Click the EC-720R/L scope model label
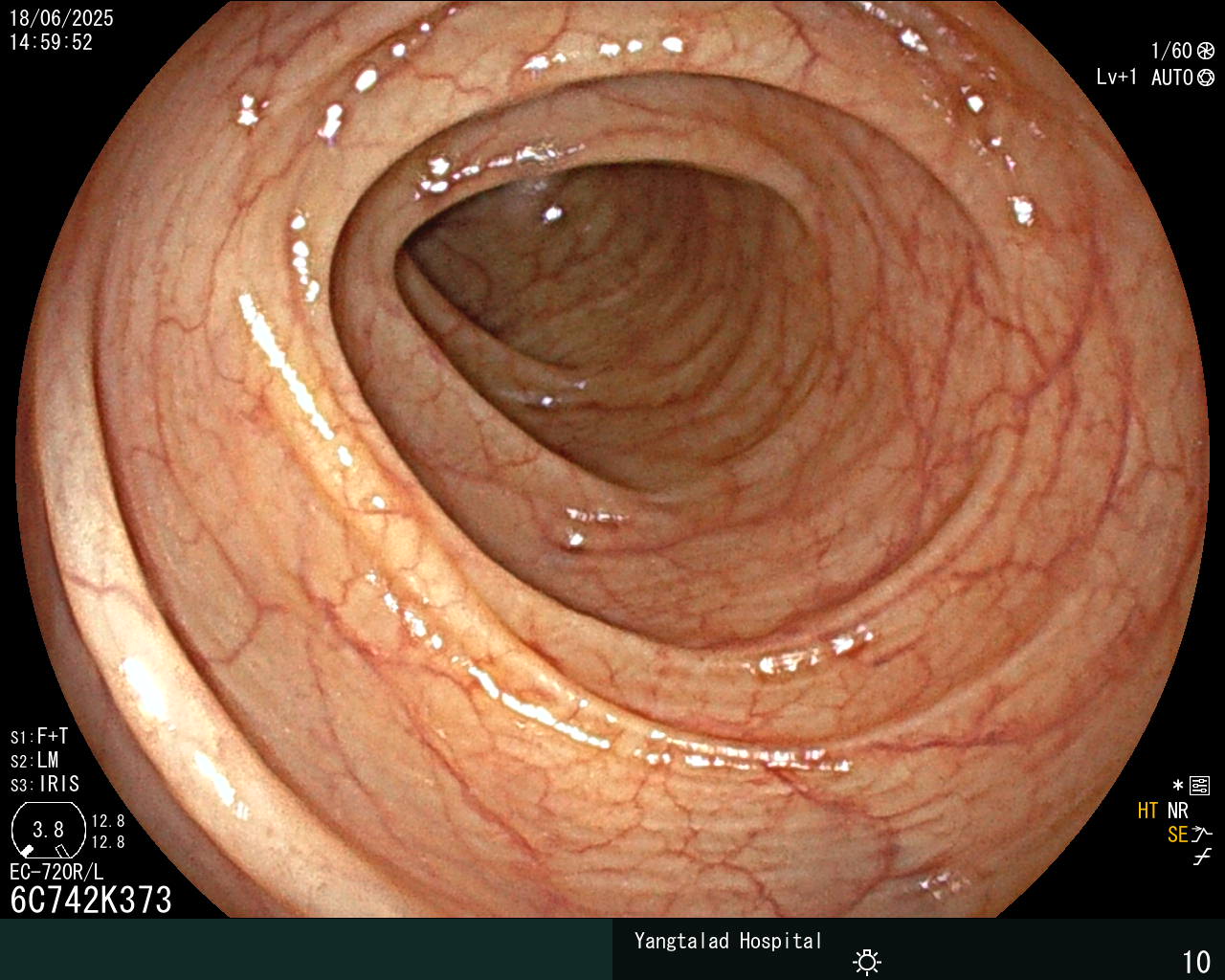 click(56, 872)
